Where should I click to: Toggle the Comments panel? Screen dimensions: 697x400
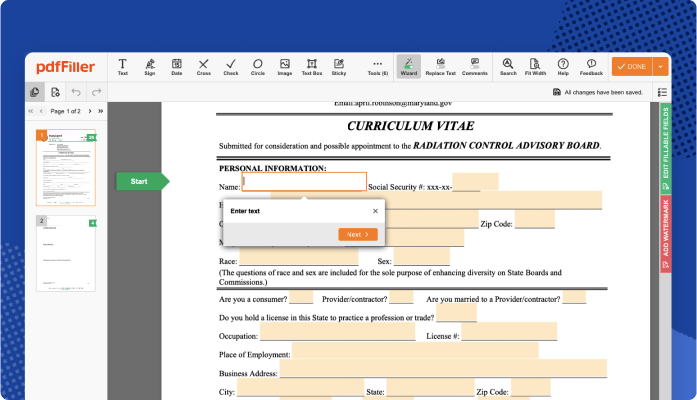tap(475, 67)
